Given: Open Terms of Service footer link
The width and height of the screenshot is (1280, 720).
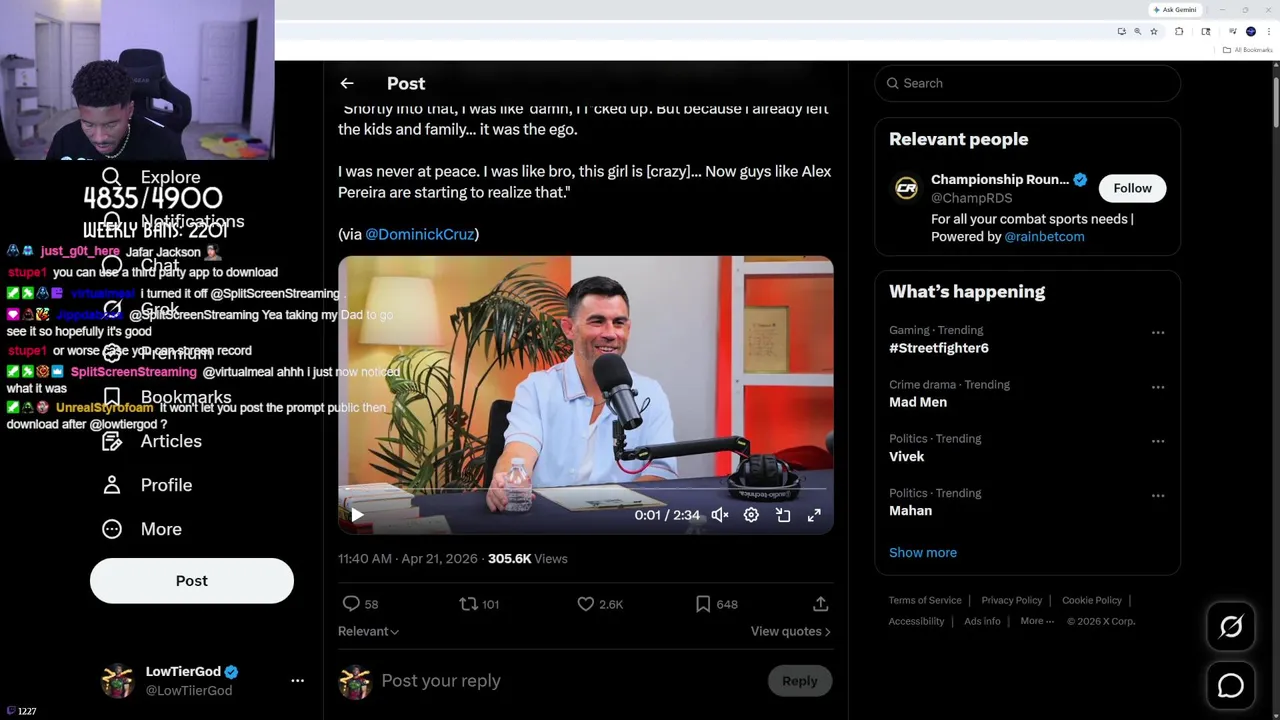Looking at the screenshot, I should [925, 600].
